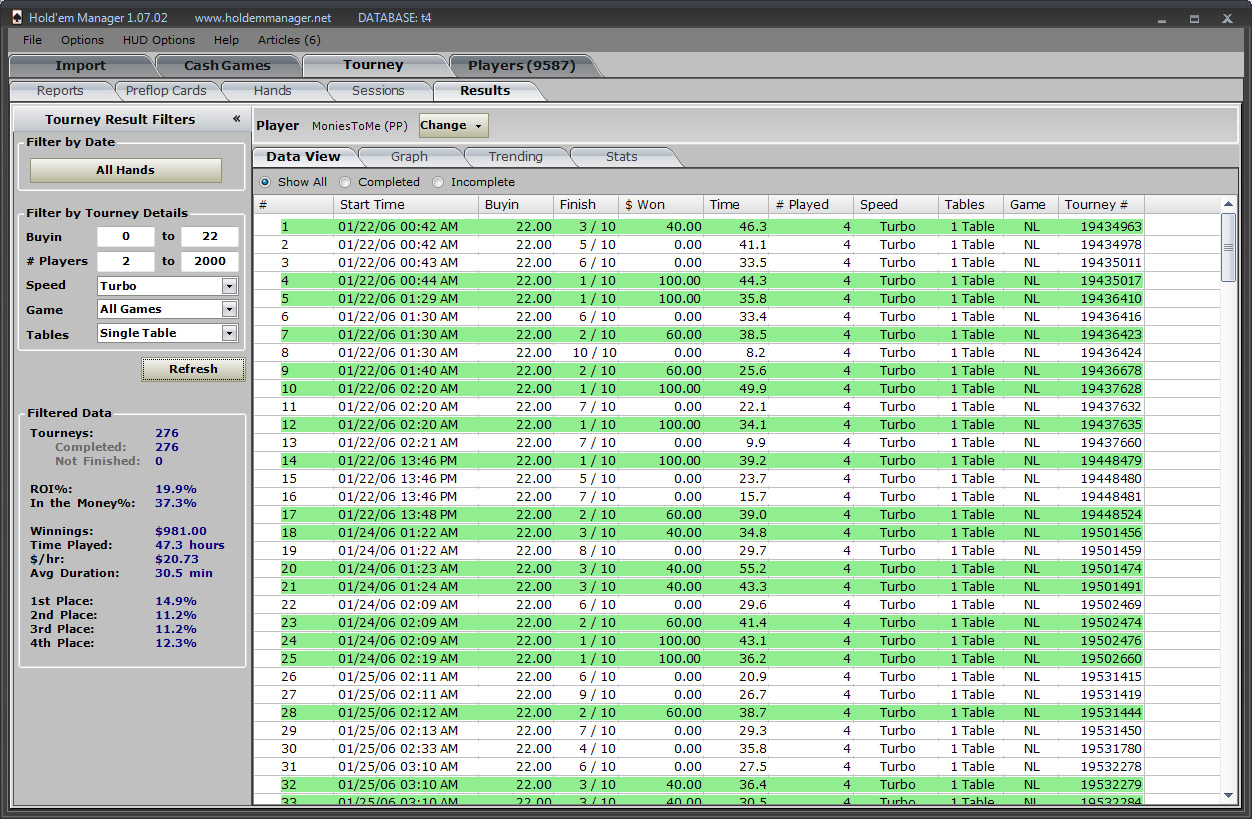The height and width of the screenshot is (819, 1252).
Task: Open the Change player dropdown
Action: 453,126
